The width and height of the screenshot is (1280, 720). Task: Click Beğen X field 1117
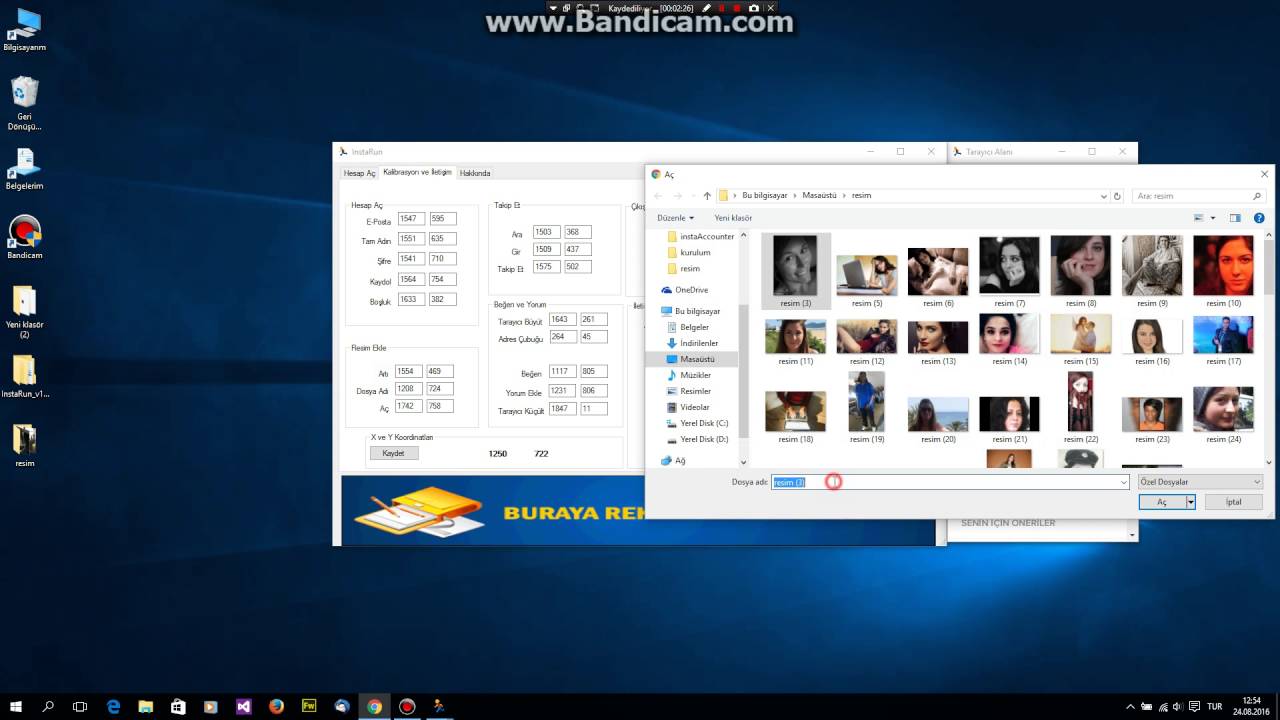click(x=563, y=372)
